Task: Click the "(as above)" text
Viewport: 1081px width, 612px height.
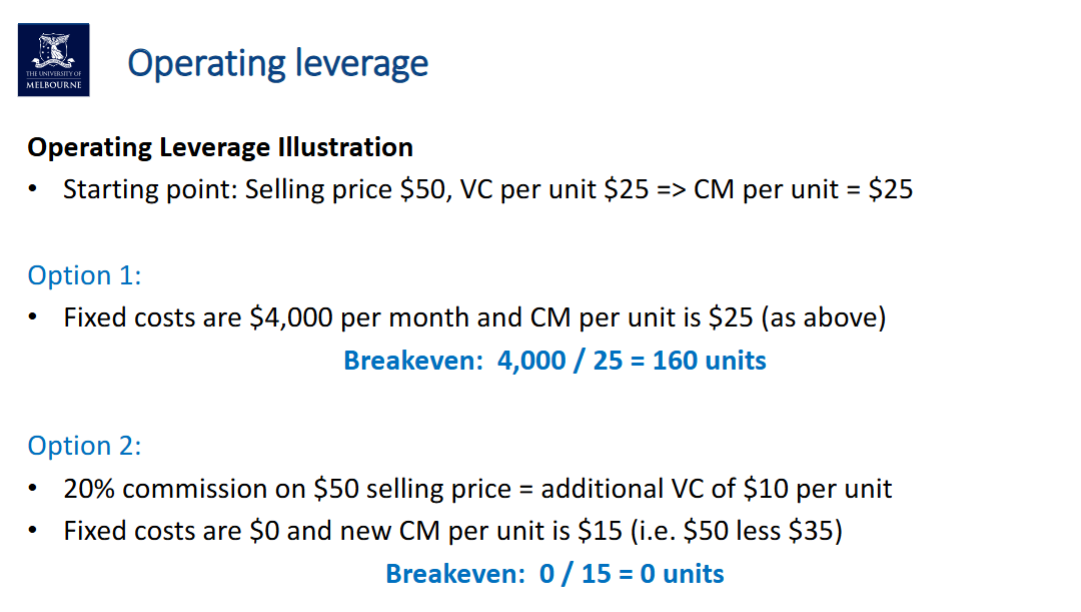Action: pyautogui.click(x=824, y=318)
